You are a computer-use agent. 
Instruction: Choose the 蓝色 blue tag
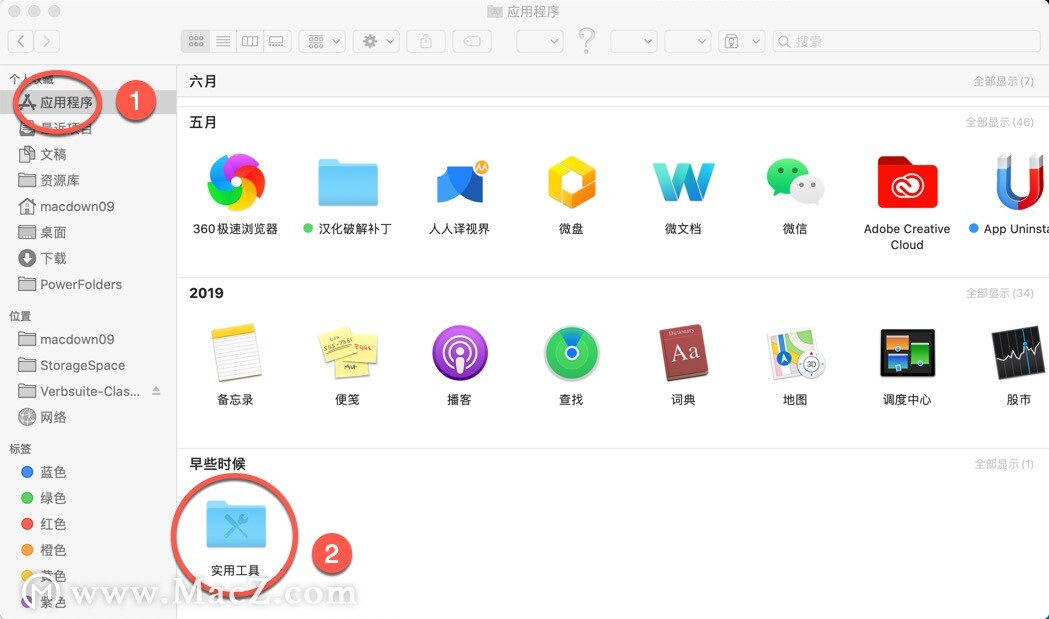(88, 472)
